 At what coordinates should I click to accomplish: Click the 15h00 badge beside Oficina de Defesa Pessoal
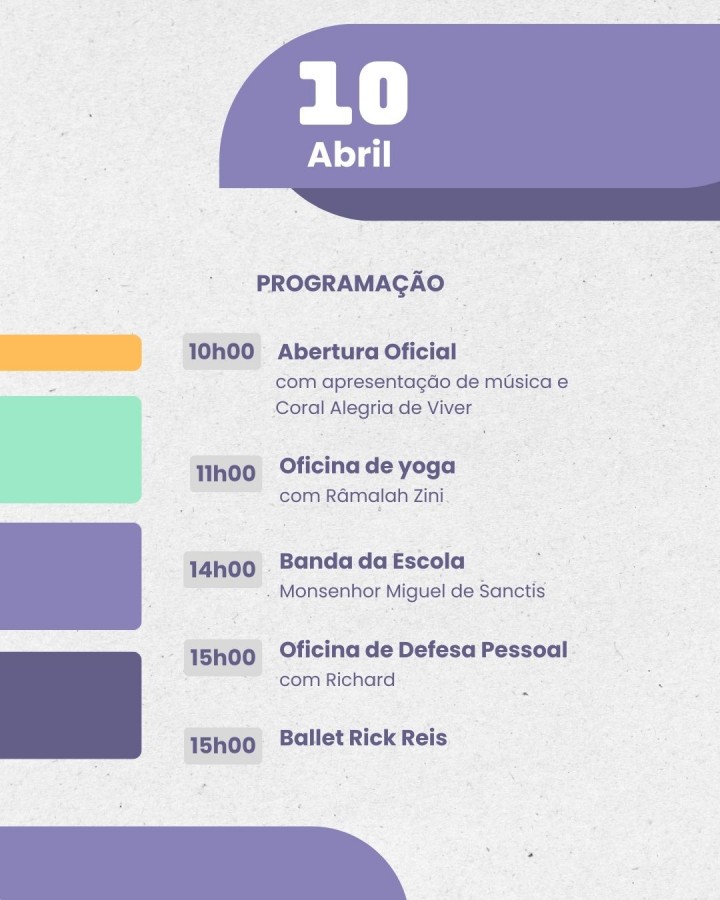[223, 657]
